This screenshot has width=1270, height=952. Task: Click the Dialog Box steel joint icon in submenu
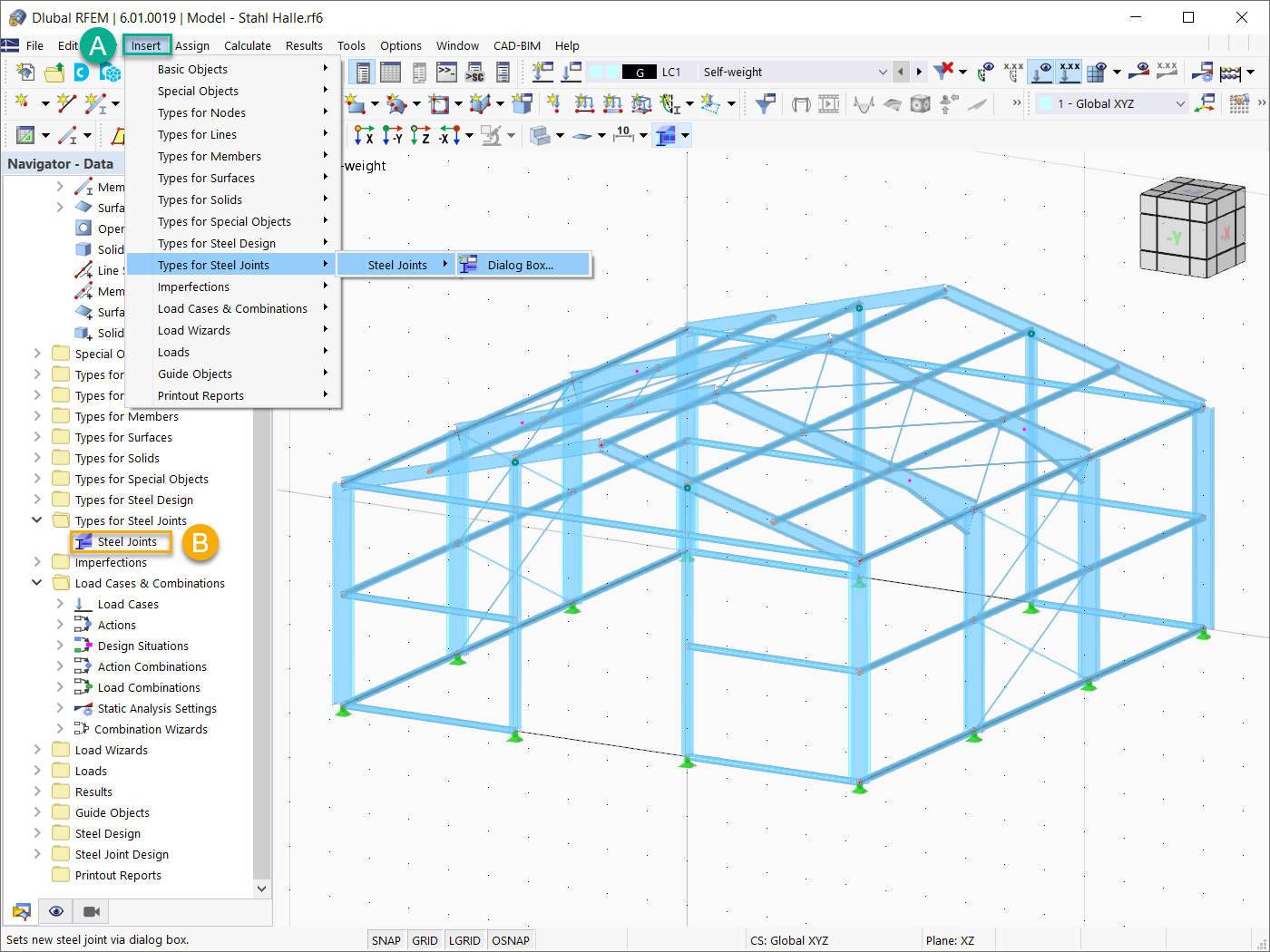(x=468, y=265)
